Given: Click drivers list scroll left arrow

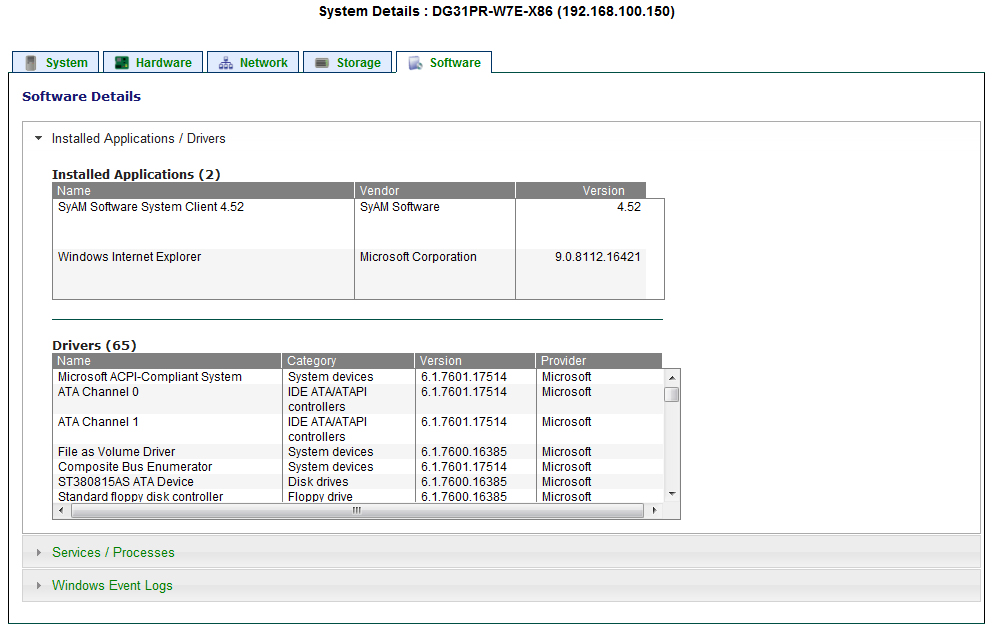Looking at the screenshot, I should [61, 510].
